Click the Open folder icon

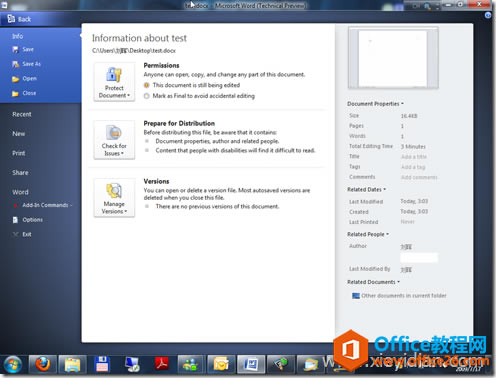point(15,79)
